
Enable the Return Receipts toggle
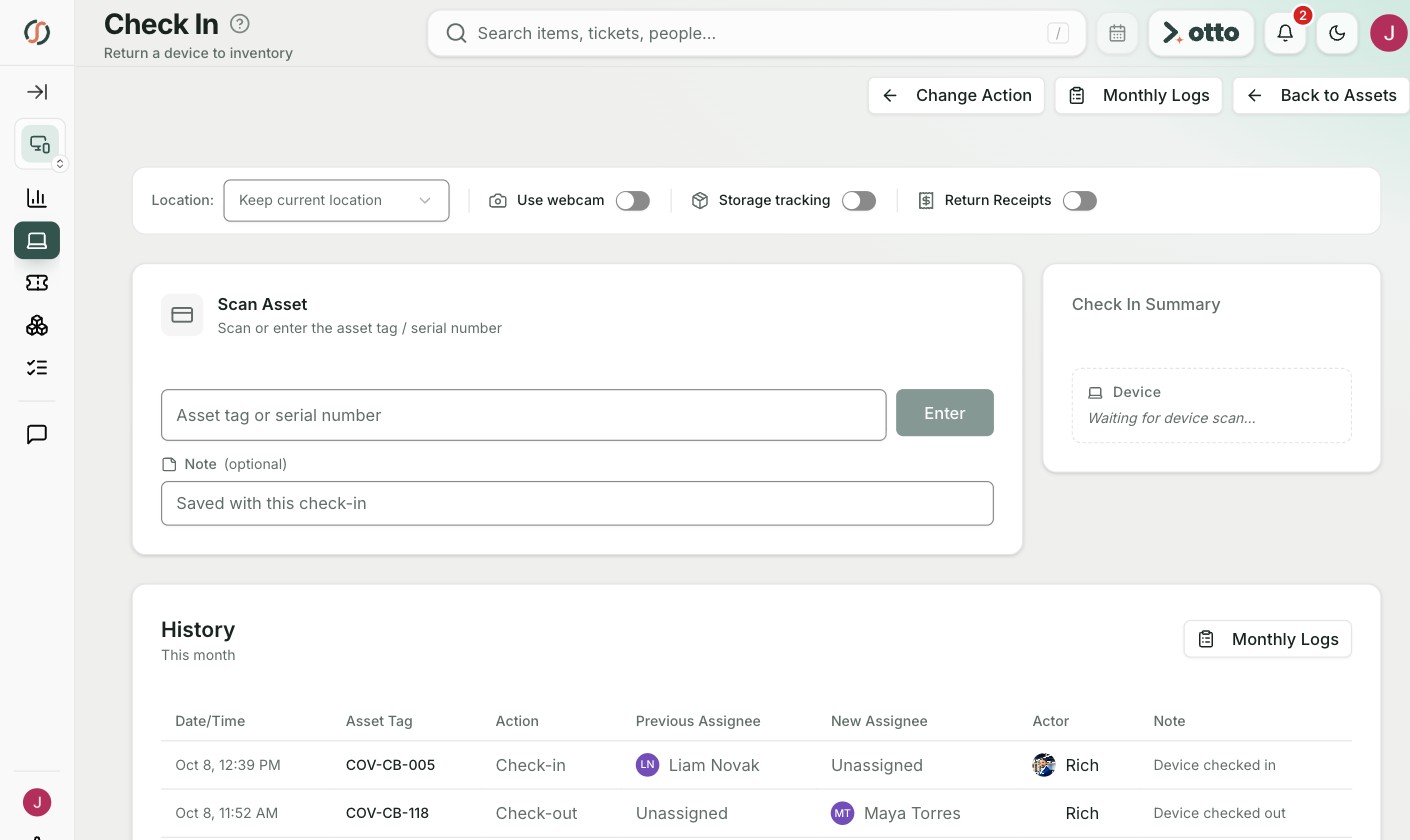(1080, 201)
